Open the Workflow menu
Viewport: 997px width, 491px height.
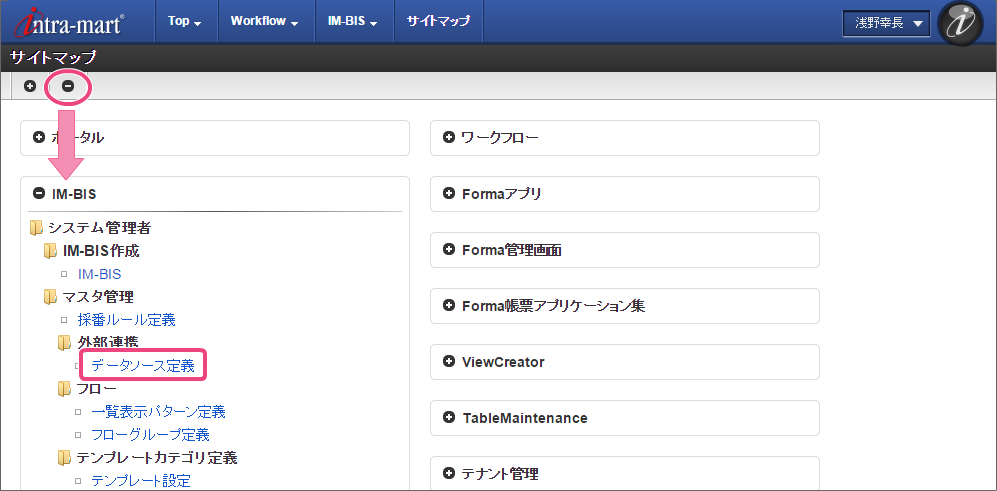coord(264,21)
